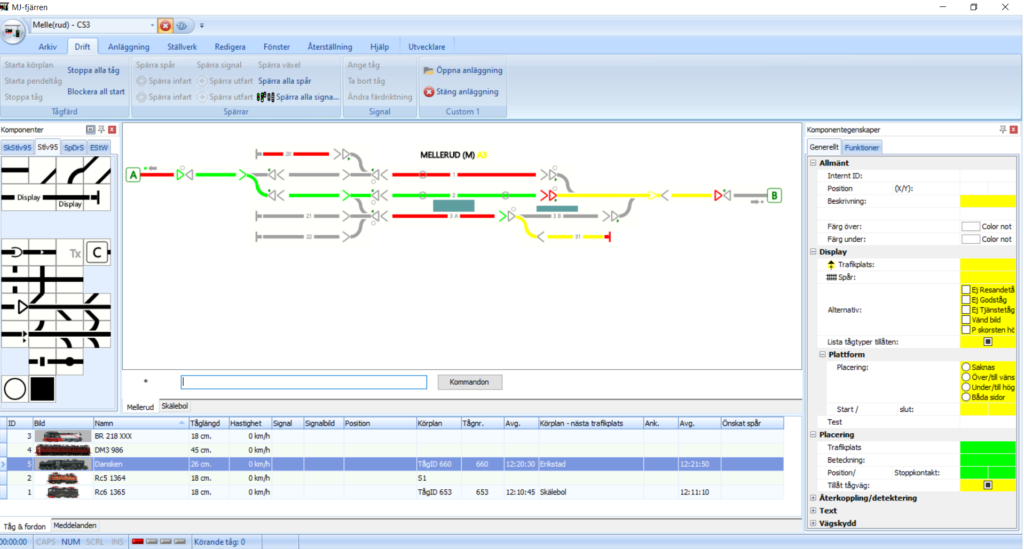Click the red stop icon beside layout dropdown
This screenshot has width=1024, height=549.
tap(165, 25)
